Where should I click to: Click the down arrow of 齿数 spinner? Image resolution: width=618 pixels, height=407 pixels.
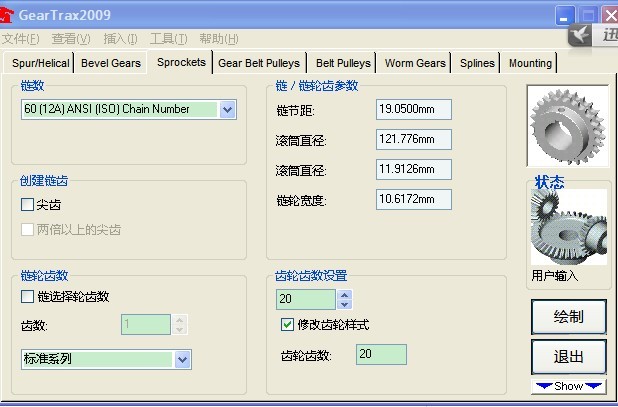point(180,329)
